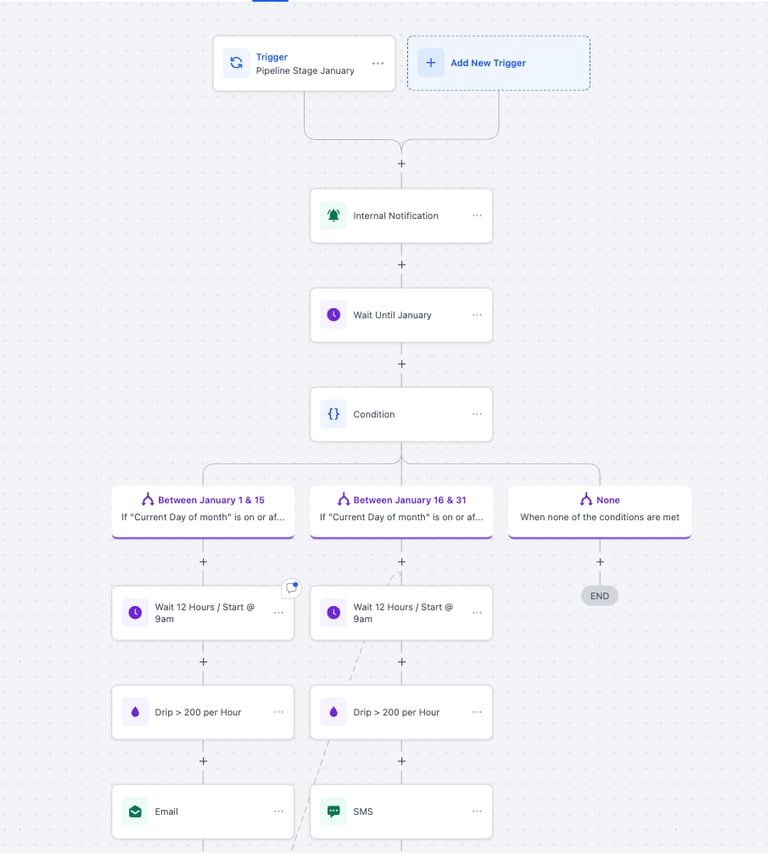Click the SMS chat bubble icon
Screen dimensions: 768x853
pyautogui.click(x=334, y=811)
